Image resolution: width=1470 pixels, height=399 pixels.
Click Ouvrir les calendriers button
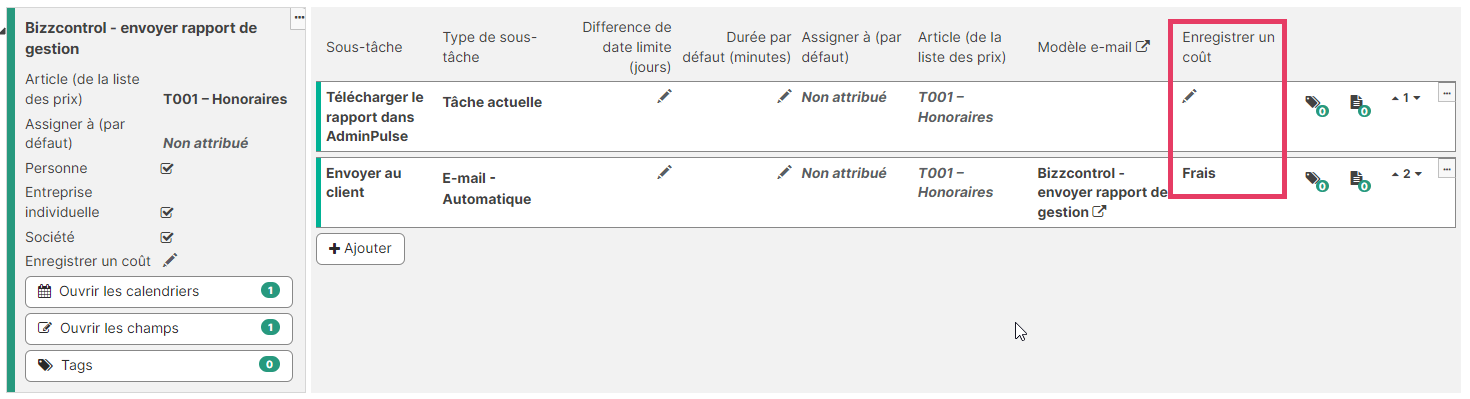[159, 292]
